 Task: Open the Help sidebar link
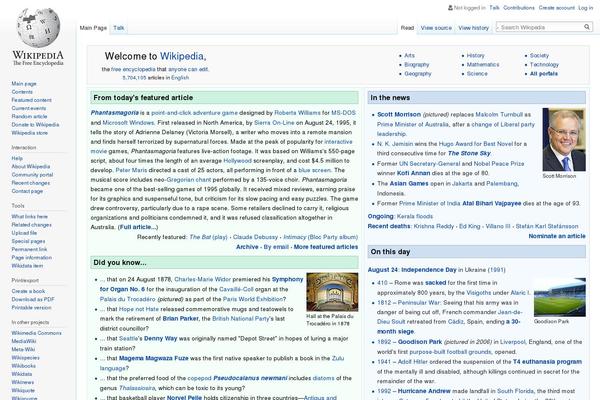point(17,158)
